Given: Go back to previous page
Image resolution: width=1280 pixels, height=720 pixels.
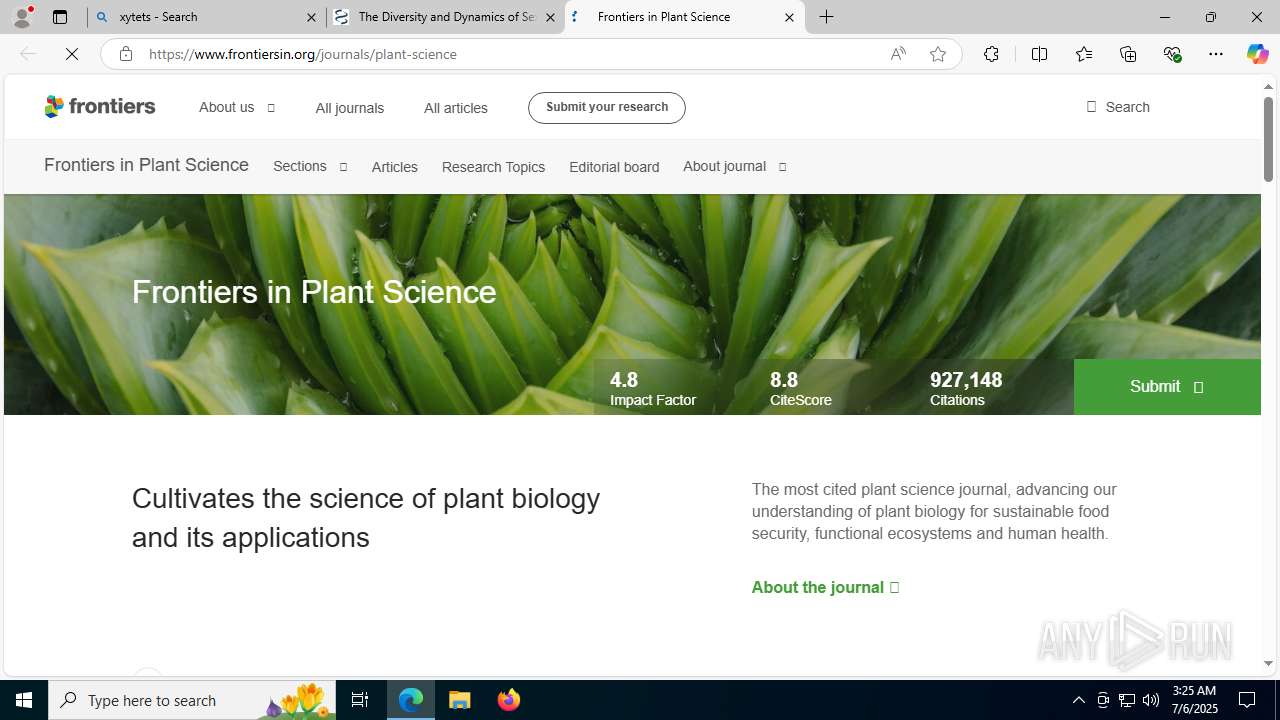Looking at the screenshot, I should point(28,54).
